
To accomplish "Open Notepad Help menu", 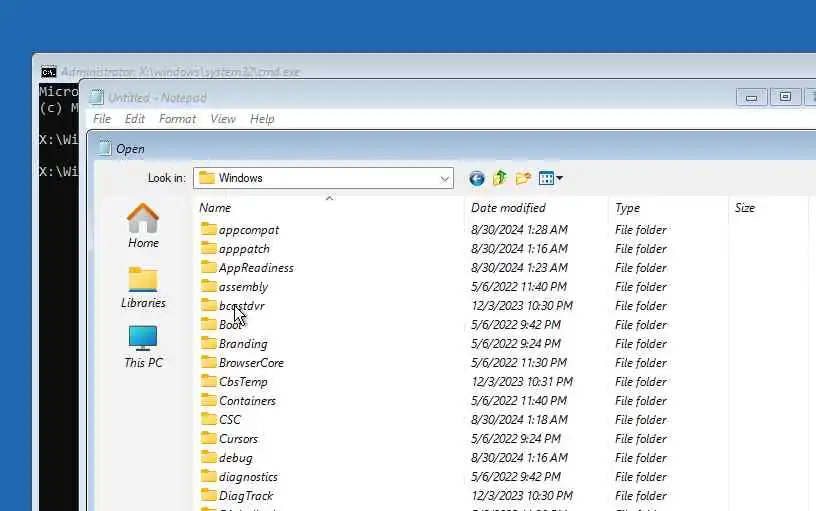I will 262,119.
